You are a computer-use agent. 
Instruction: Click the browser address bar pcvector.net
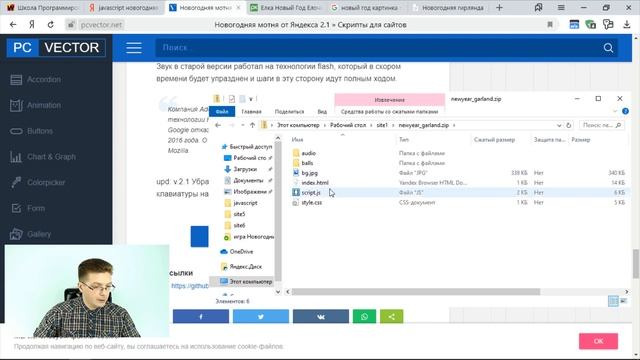[101, 25]
